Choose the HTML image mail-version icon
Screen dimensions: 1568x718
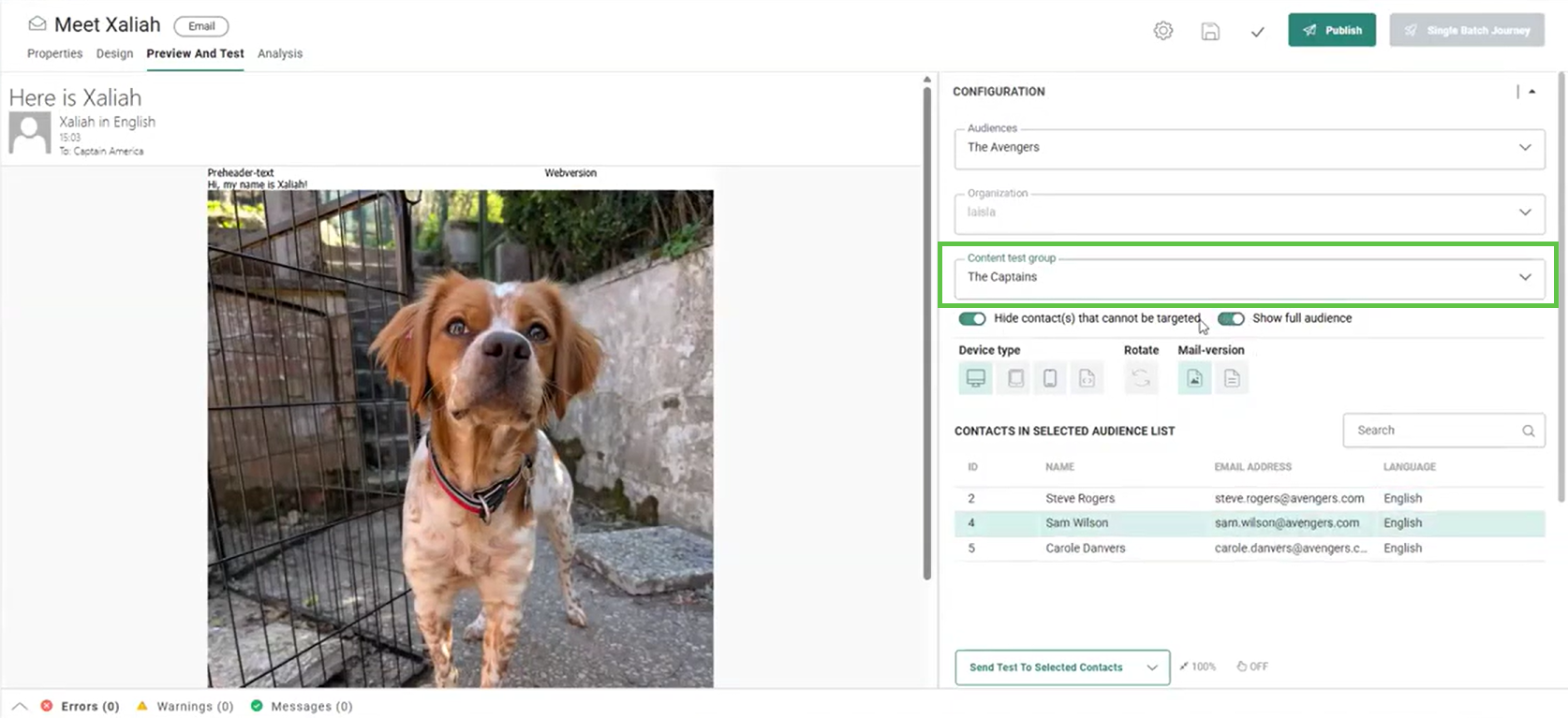click(1194, 378)
